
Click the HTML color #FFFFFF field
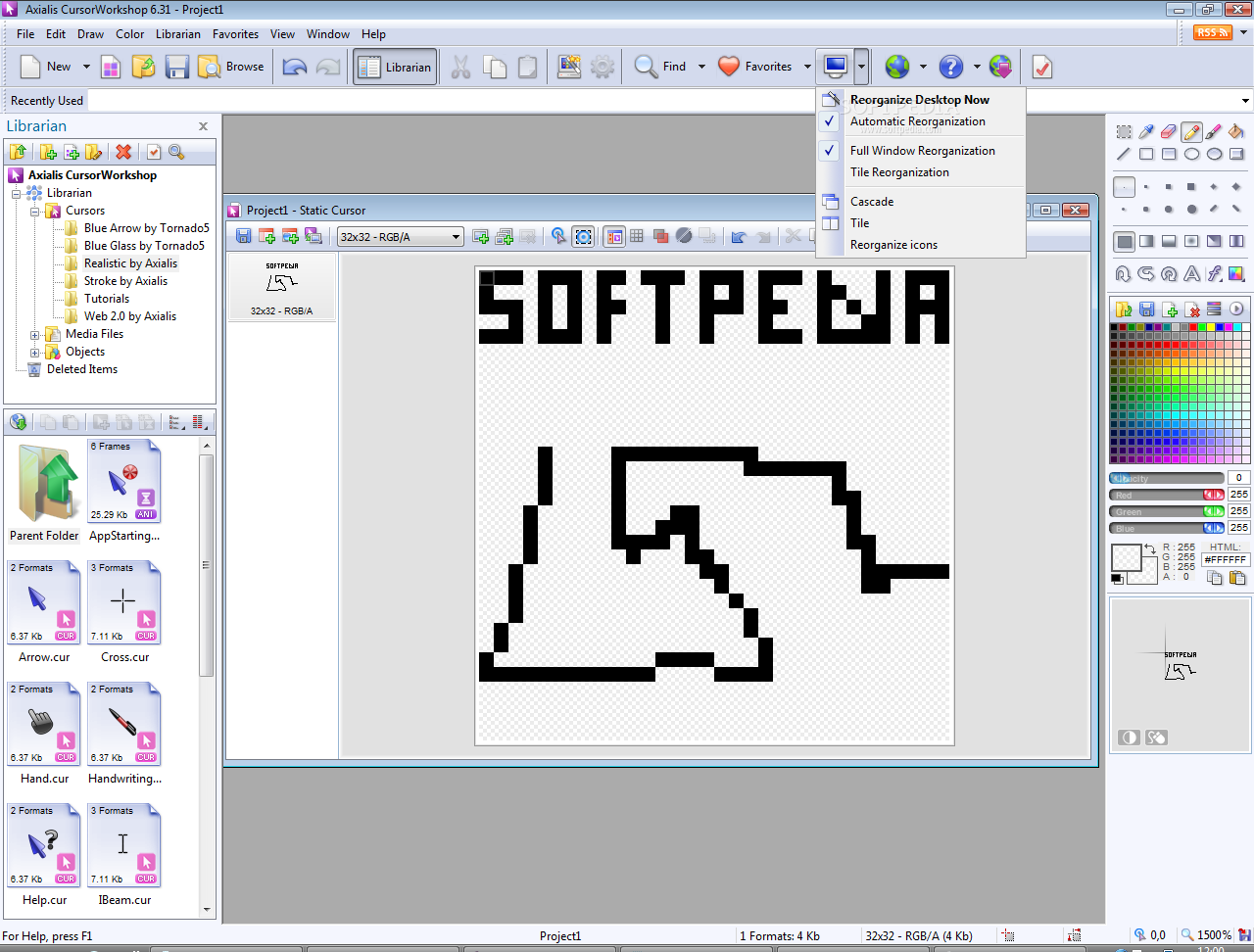[1226, 560]
